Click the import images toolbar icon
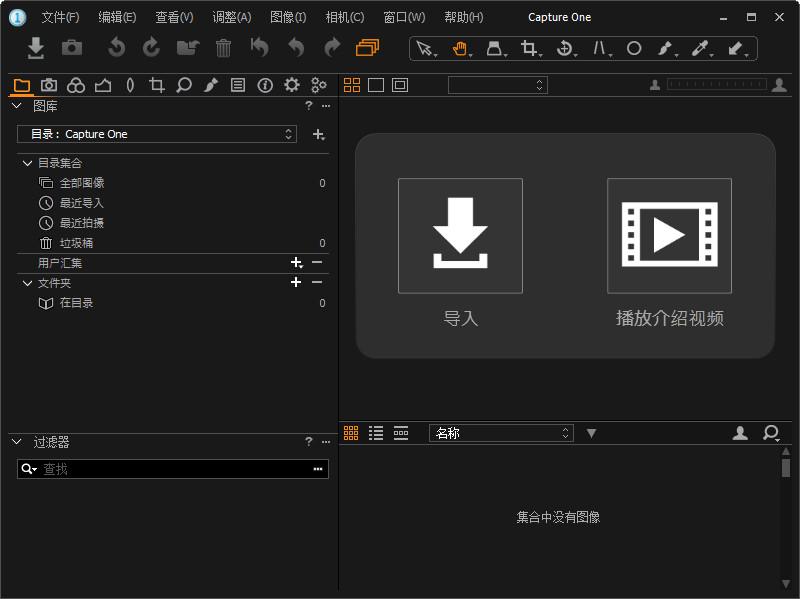Viewport: 800px width, 599px height. (x=36, y=48)
